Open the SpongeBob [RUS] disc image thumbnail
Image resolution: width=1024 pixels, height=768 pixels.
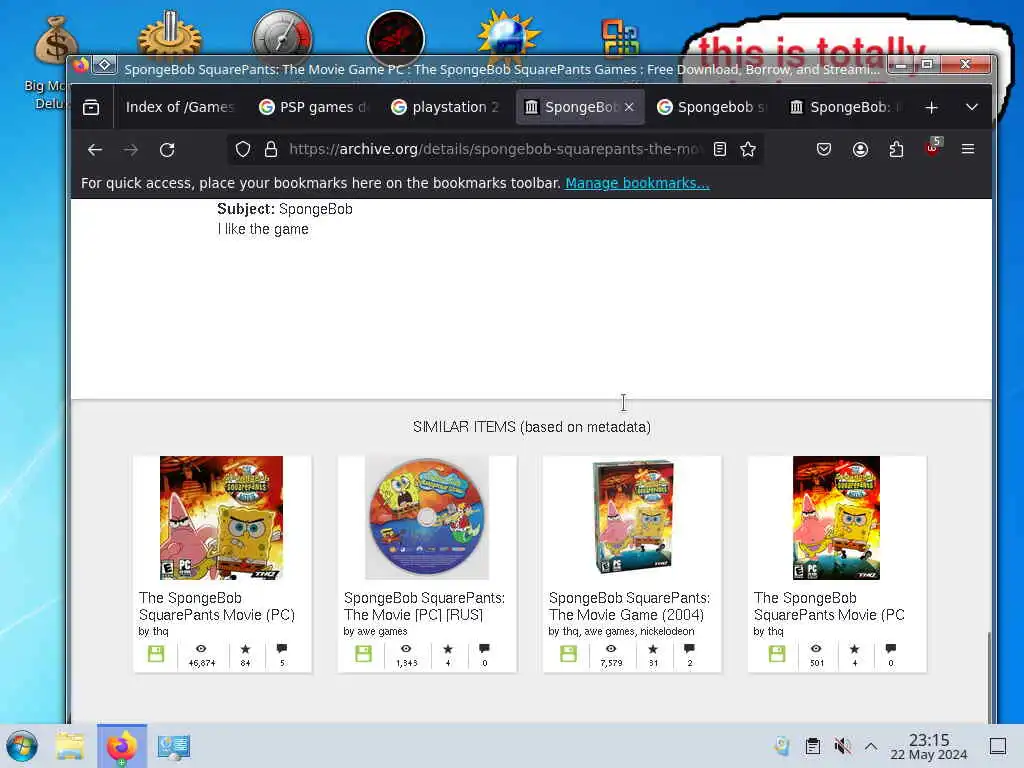(x=426, y=517)
